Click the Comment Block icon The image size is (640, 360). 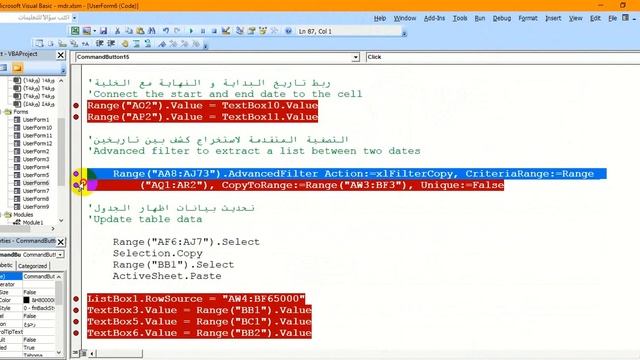click(136, 44)
